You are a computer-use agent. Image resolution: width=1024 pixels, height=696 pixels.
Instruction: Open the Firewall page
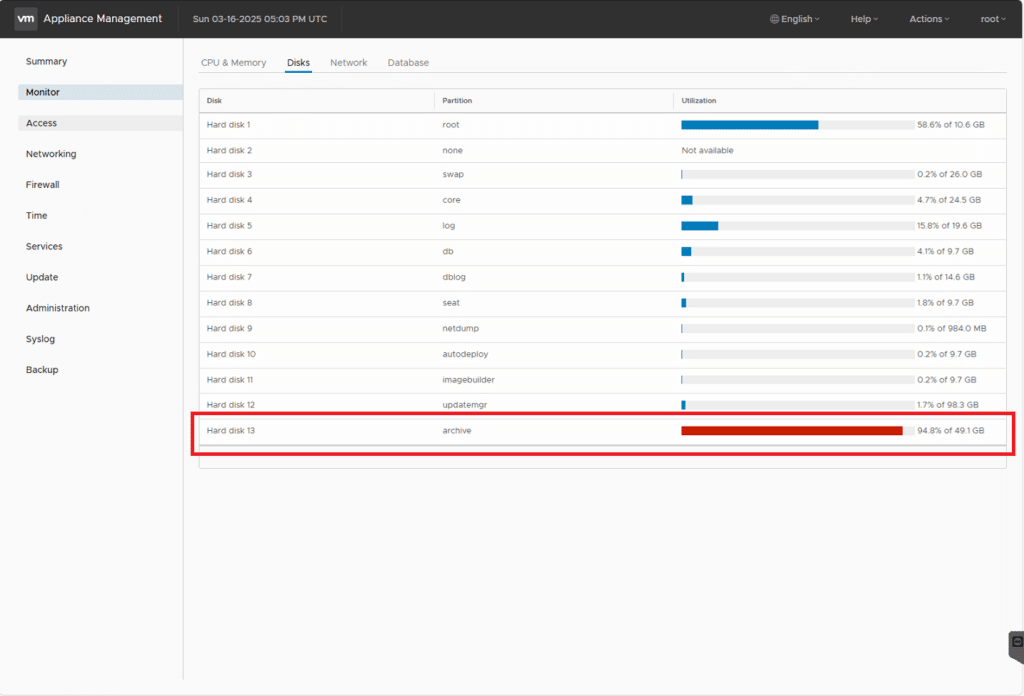pyautogui.click(x=43, y=185)
